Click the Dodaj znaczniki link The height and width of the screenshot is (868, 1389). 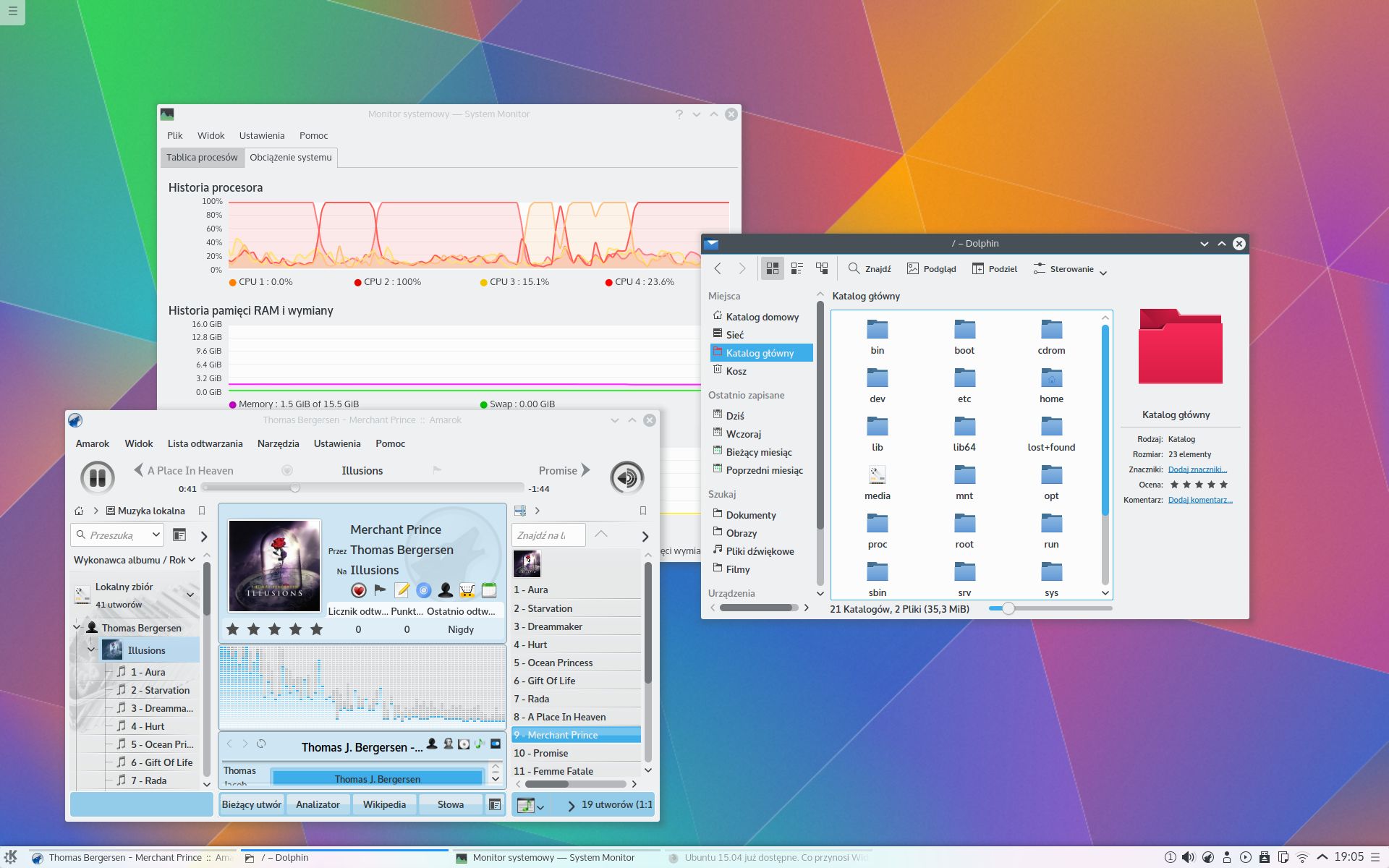[x=1197, y=469]
